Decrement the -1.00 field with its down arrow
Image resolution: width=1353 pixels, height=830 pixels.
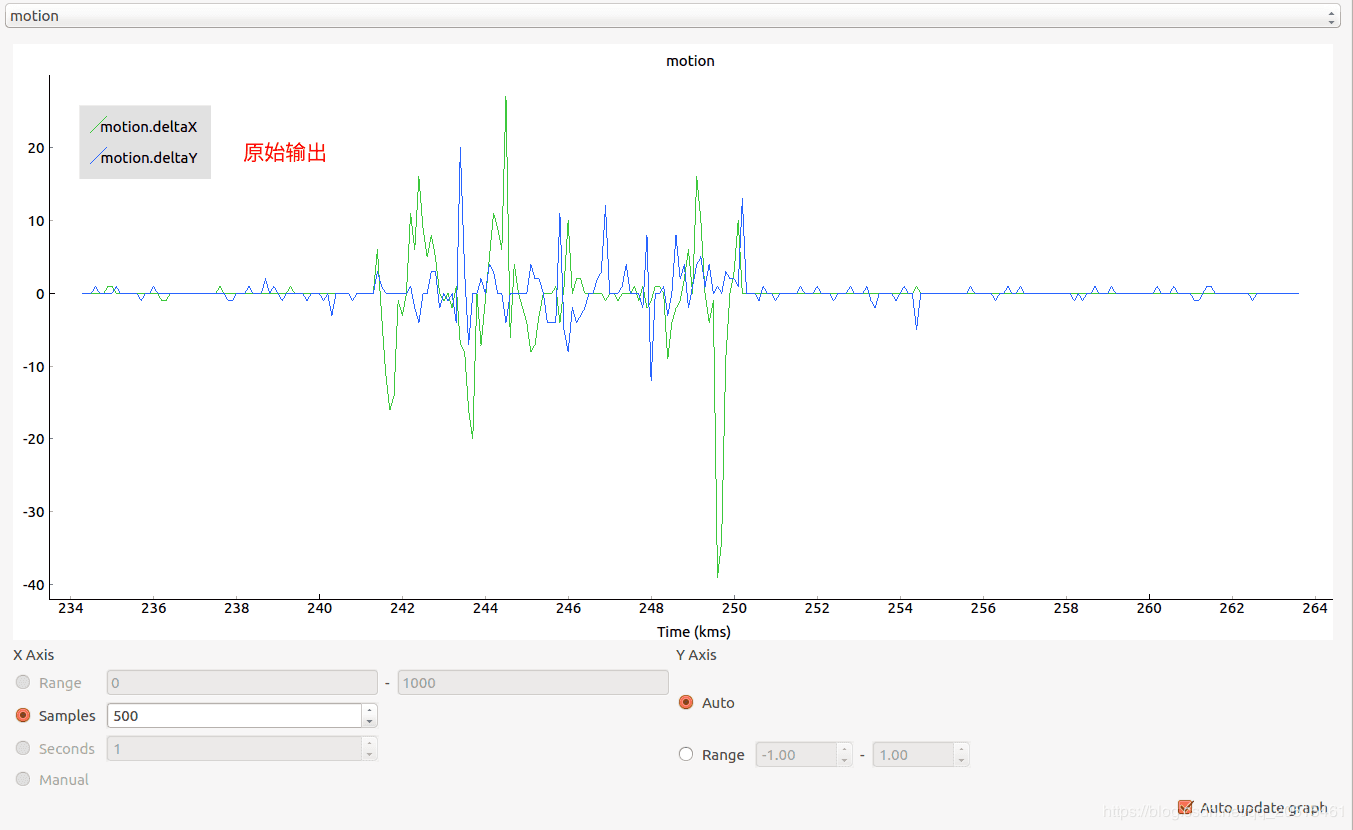(844, 761)
